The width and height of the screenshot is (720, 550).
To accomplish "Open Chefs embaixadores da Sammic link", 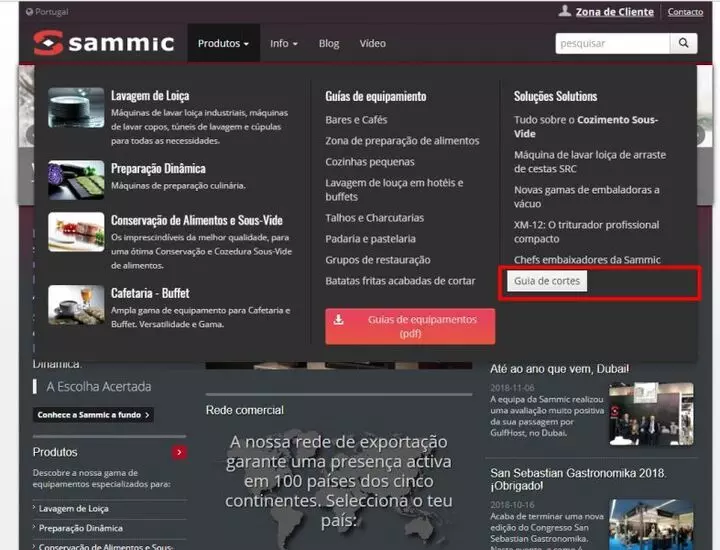I will click(x=587, y=260).
